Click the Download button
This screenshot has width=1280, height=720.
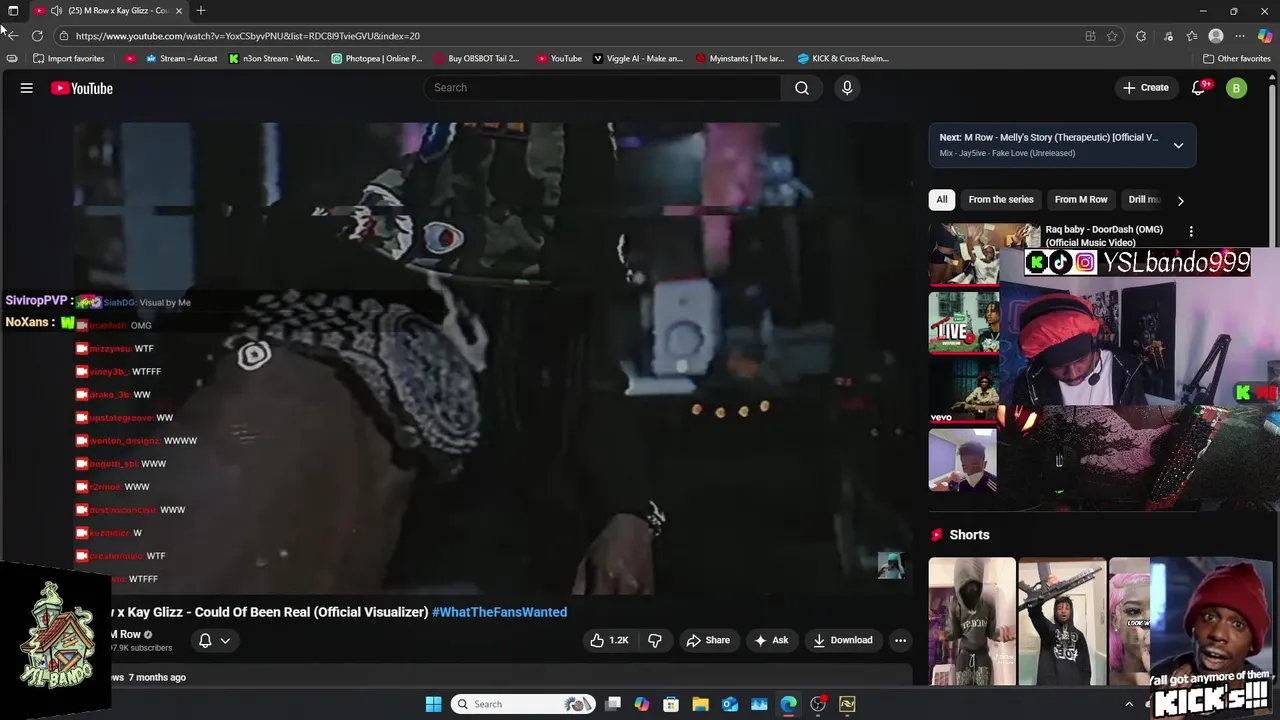tap(842, 640)
